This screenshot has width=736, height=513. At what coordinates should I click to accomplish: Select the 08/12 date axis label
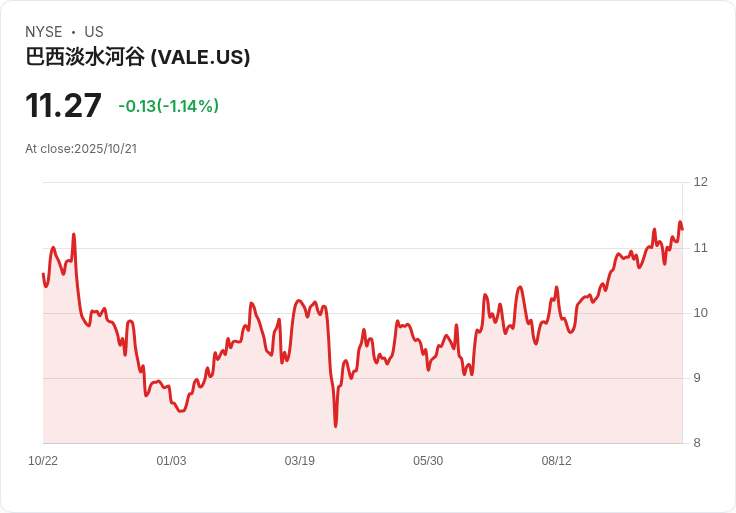pyautogui.click(x=557, y=461)
